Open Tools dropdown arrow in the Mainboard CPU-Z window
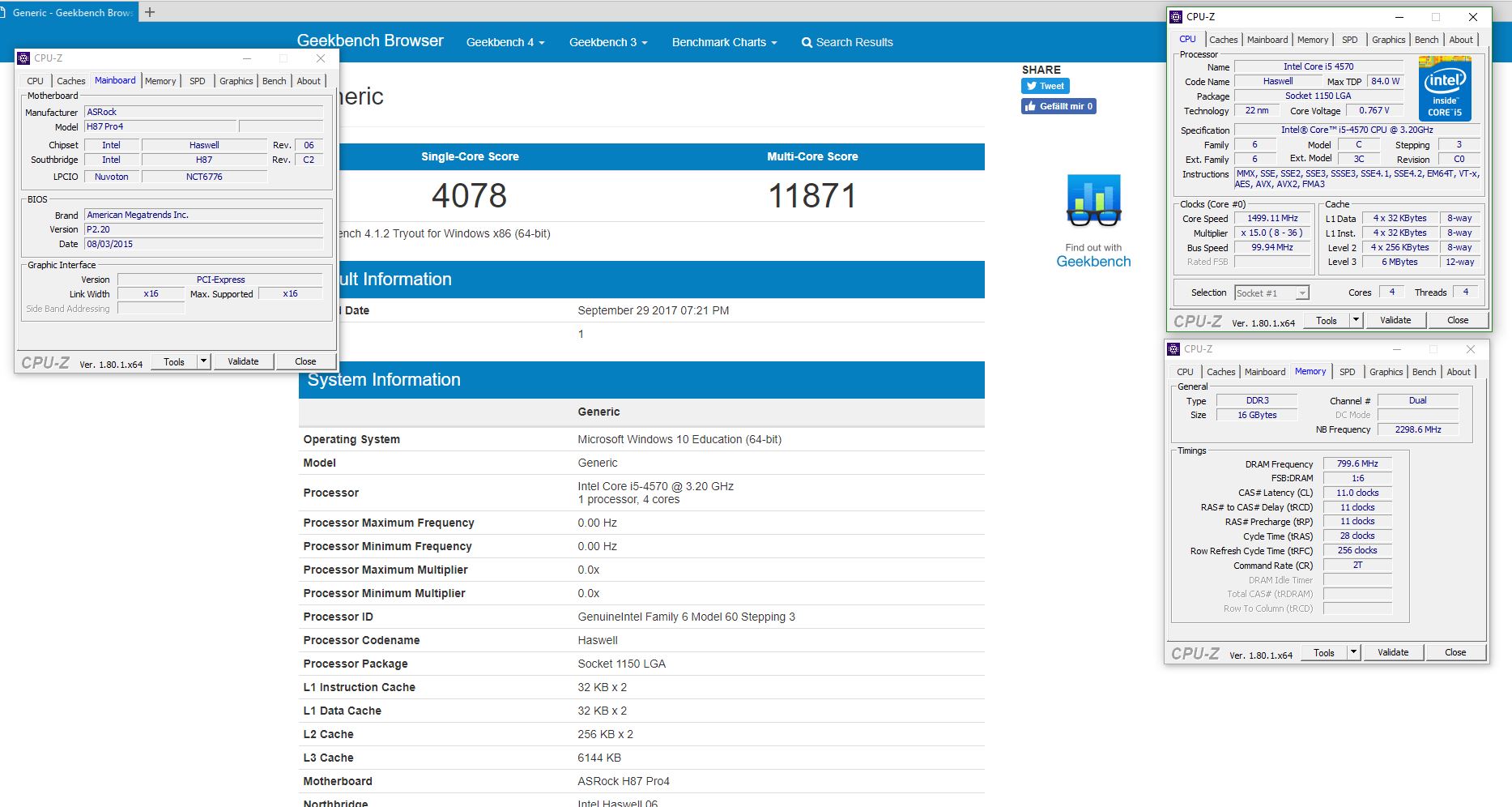1512x807 pixels. (x=204, y=361)
